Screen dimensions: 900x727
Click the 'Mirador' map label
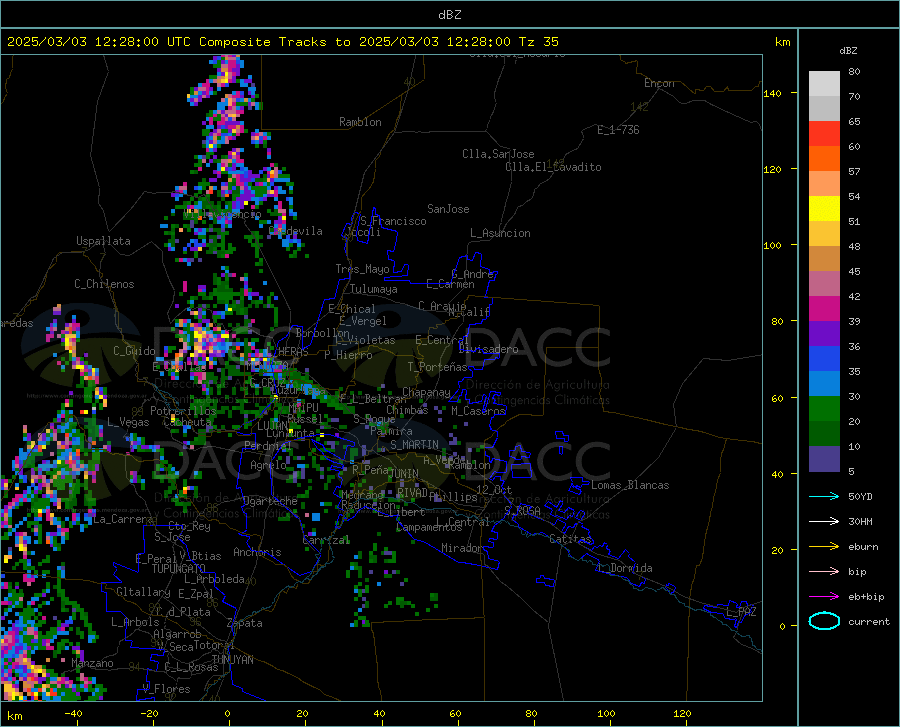point(461,548)
